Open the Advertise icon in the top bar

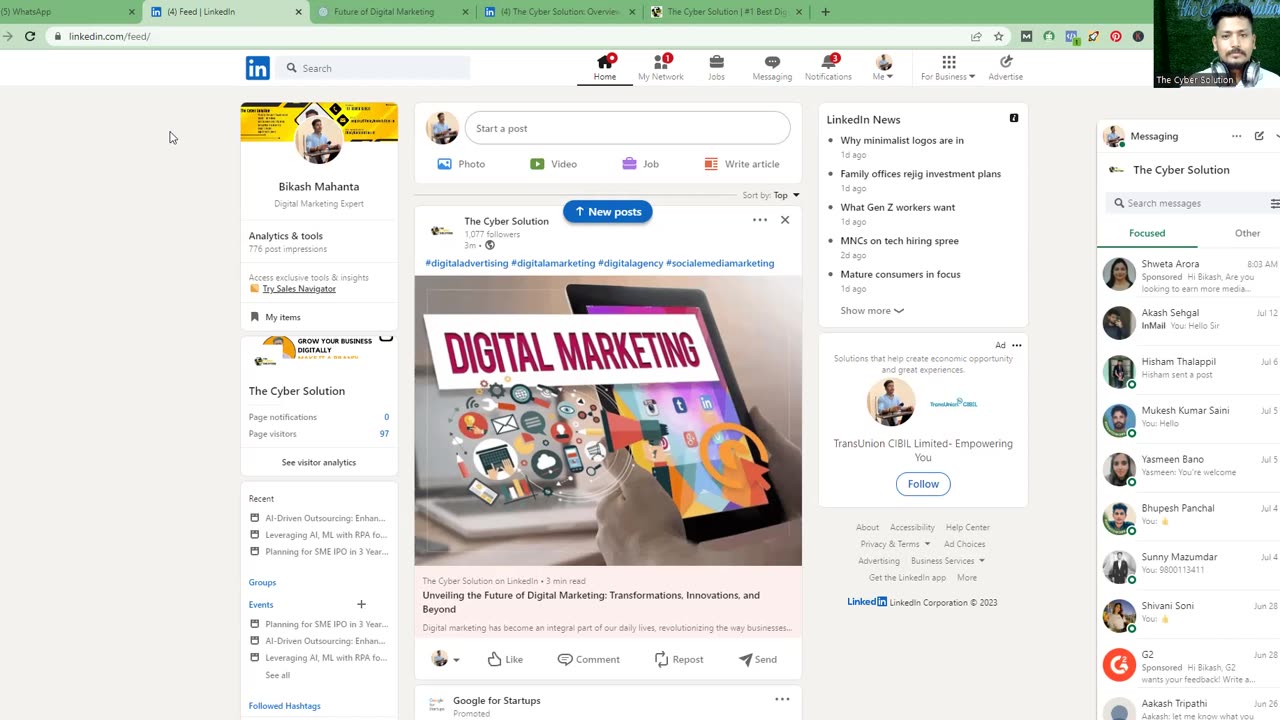pos(1005,67)
